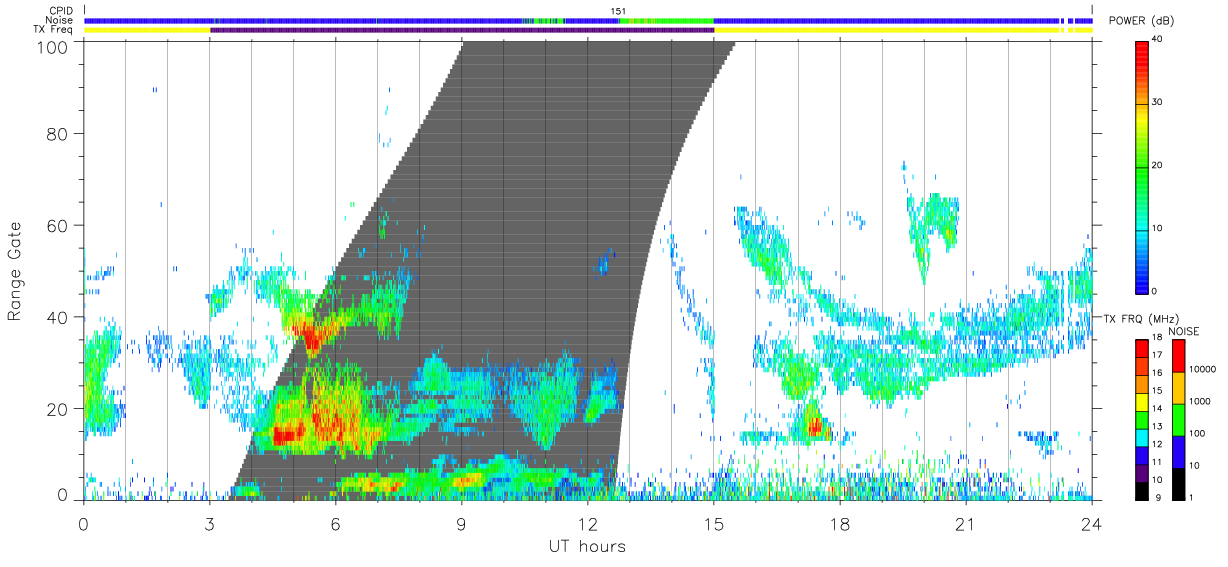
Task: Click Range Gate tick label 80
Action: 59,133
